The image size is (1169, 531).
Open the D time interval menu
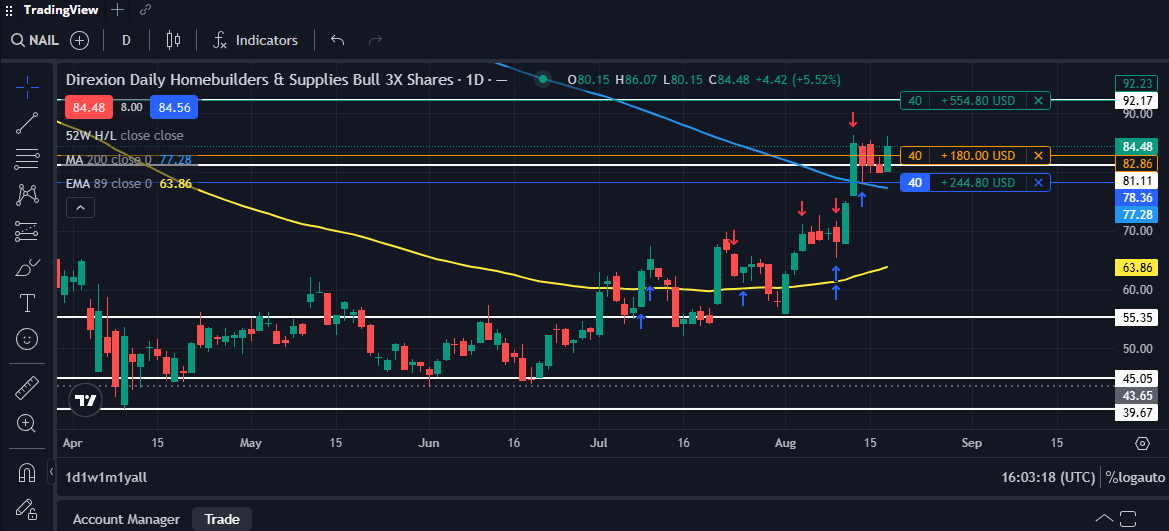pyautogui.click(x=126, y=40)
